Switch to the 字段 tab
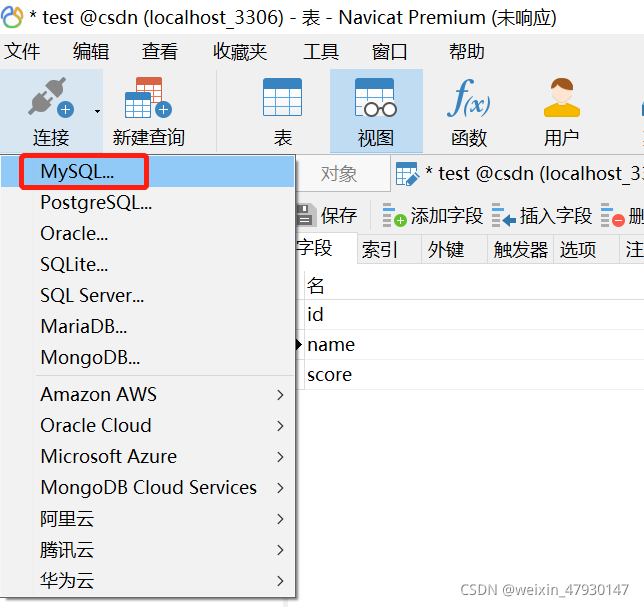 (x=326, y=248)
